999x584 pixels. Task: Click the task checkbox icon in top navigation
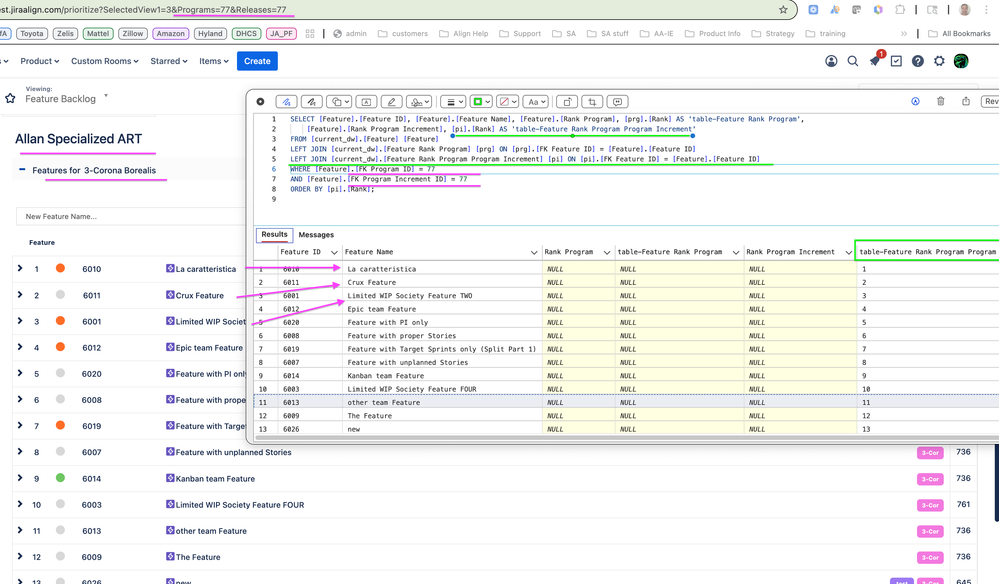896,61
